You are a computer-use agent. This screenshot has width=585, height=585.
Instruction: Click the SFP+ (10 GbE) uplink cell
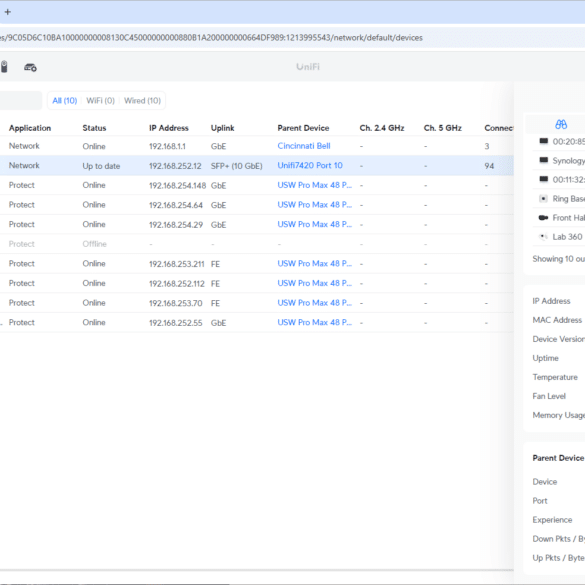tap(237, 166)
